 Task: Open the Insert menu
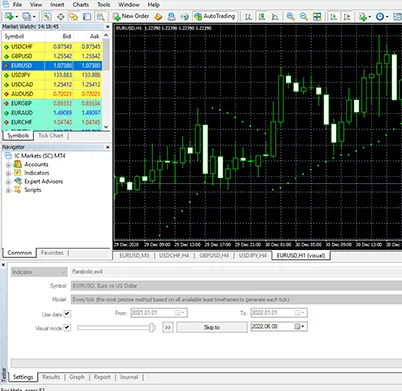tap(57, 5)
